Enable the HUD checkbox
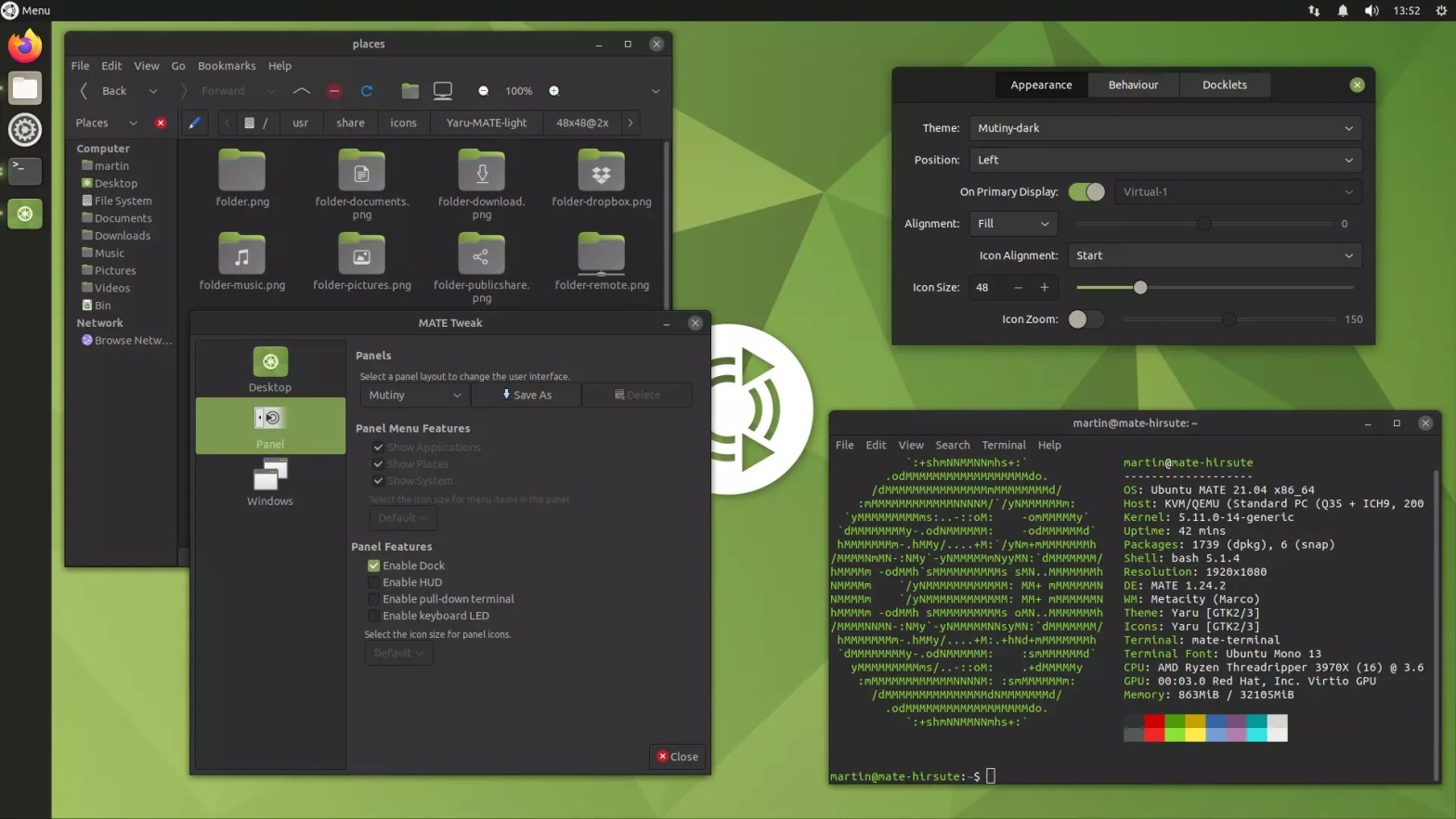The height and width of the screenshot is (819, 1456). coord(374,582)
